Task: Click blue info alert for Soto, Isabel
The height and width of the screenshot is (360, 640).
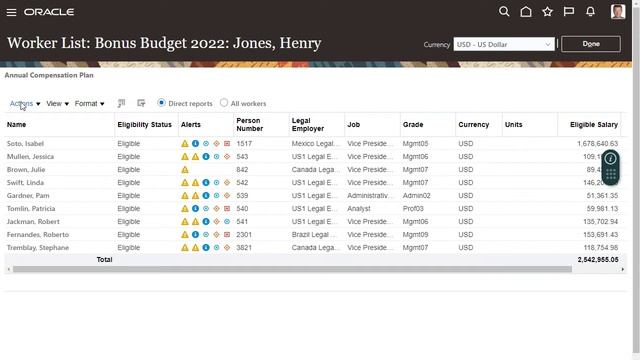Action: pos(196,144)
